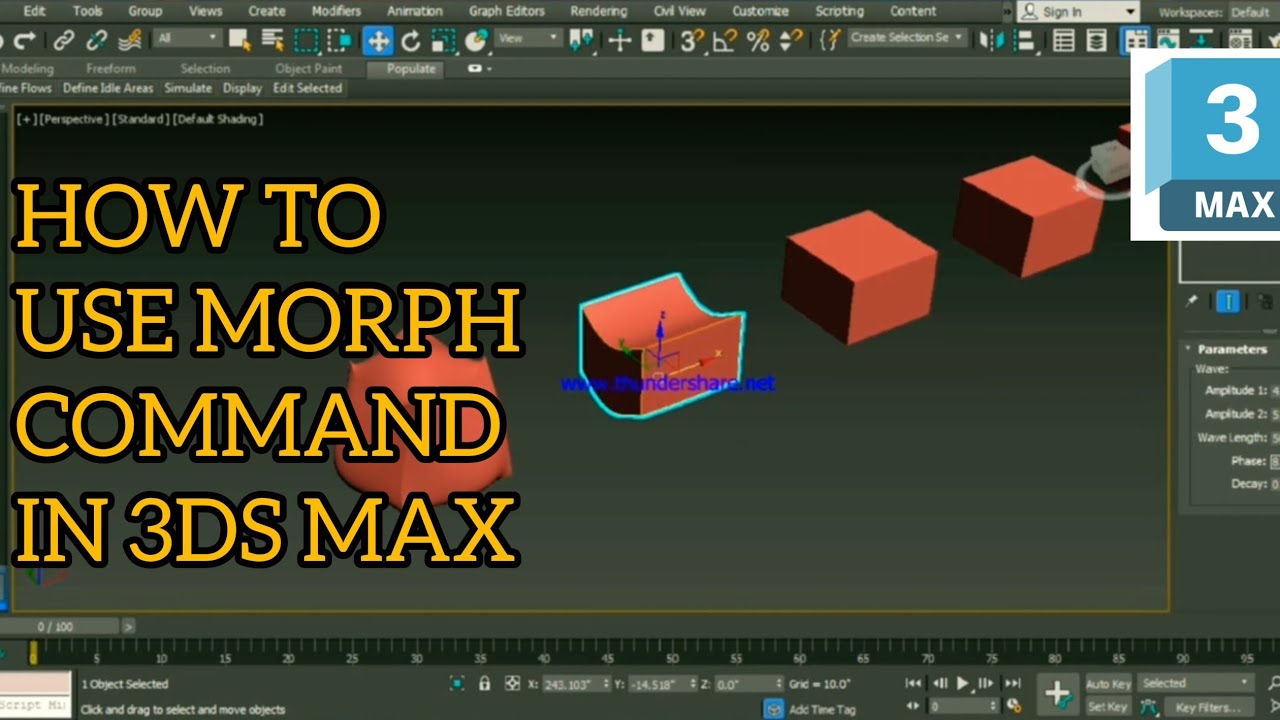Click the Simulate button
Screen dimensions: 1280x720
[x=188, y=88]
